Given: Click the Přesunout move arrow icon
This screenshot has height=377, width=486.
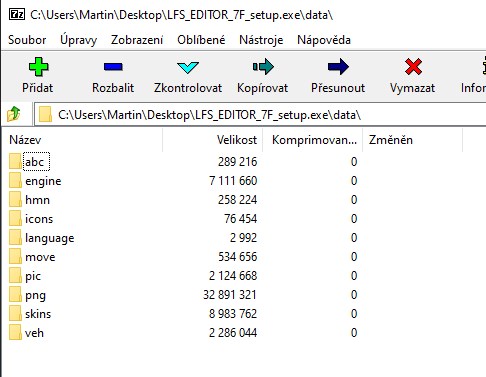Looking at the screenshot, I should coord(338,67).
